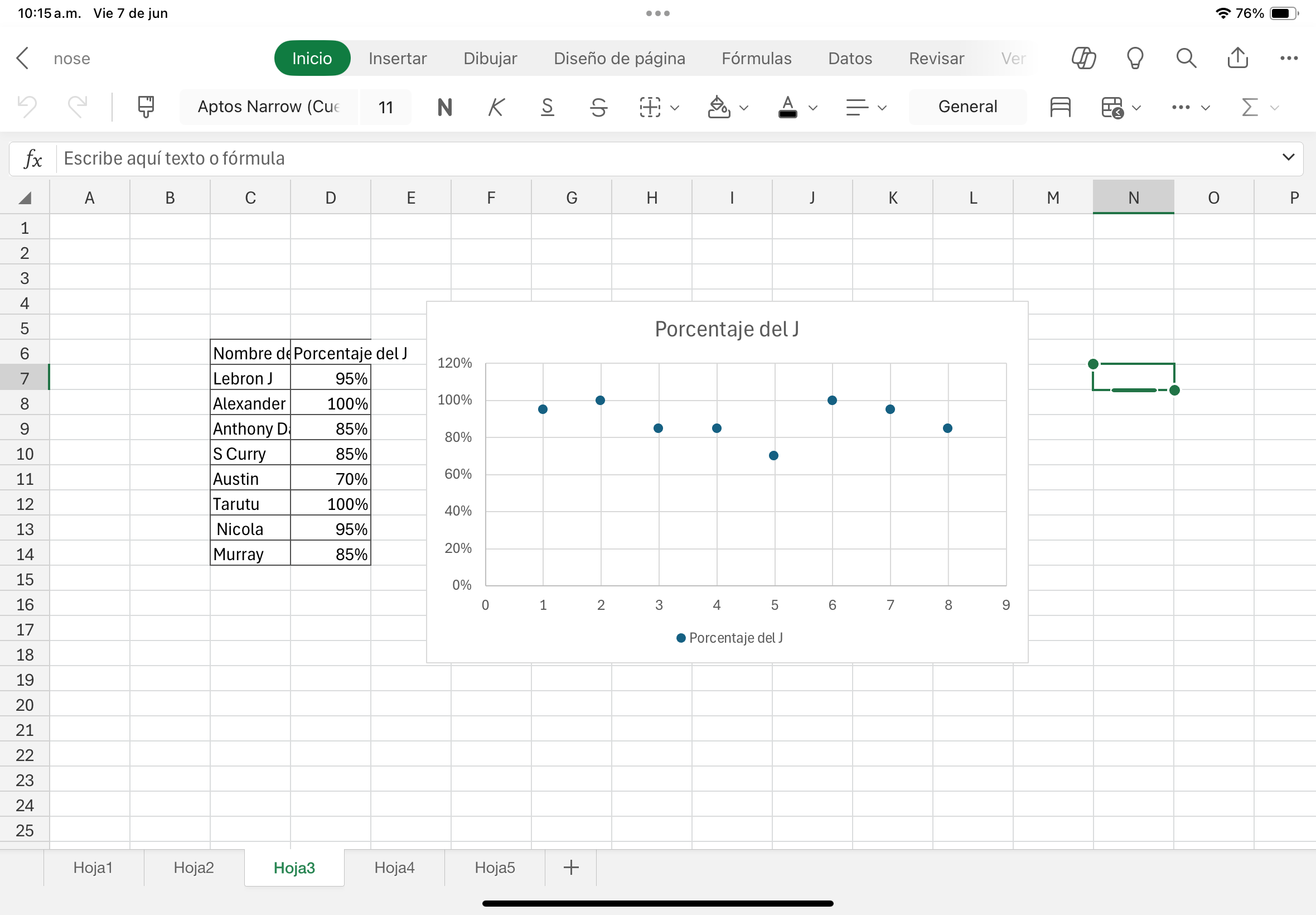Screen dimensions: 1316x915
Task: Toggle bold N formatting
Action: tap(444, 107)
